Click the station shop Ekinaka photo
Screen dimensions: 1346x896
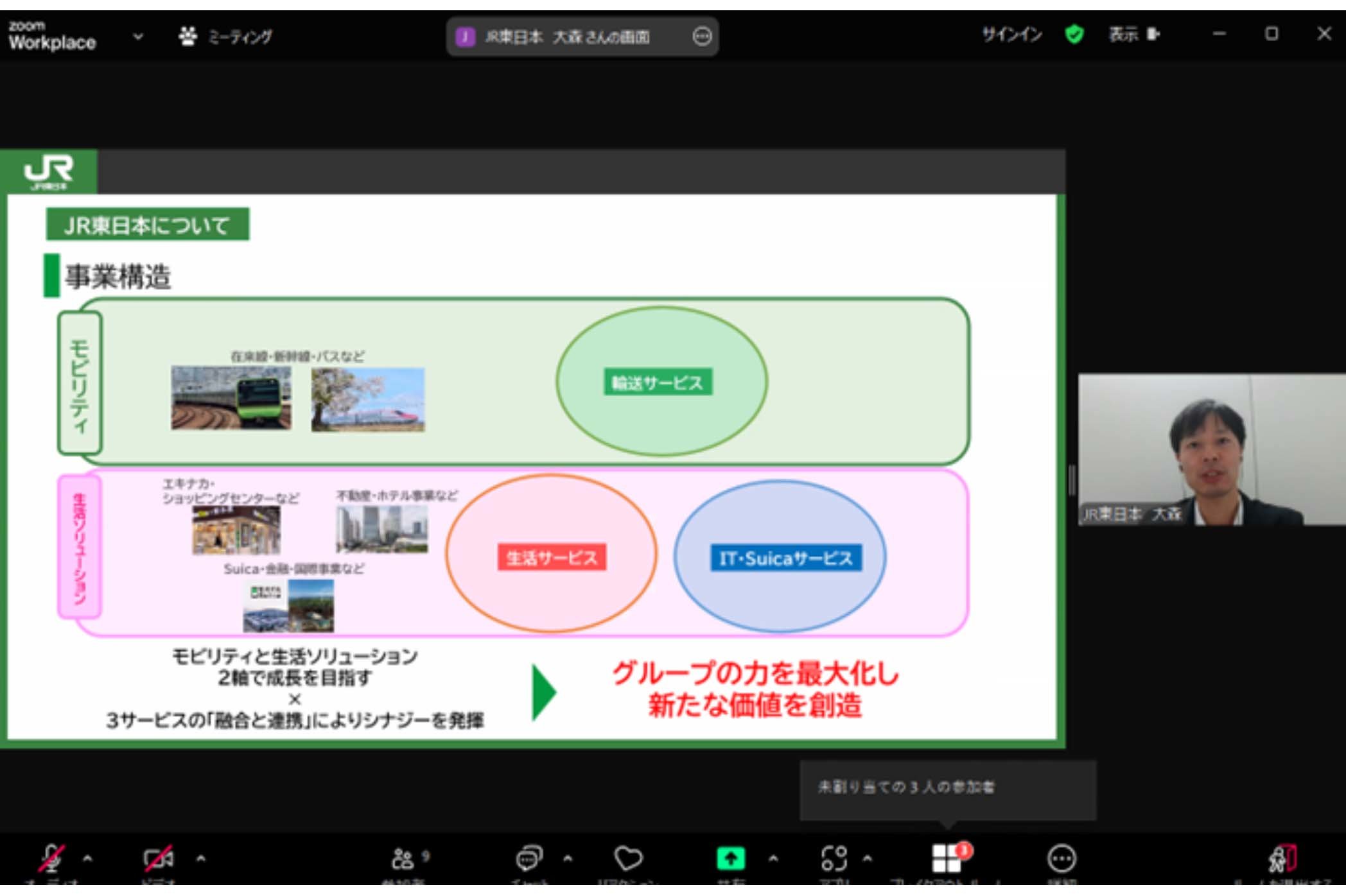tap(236, 530)
